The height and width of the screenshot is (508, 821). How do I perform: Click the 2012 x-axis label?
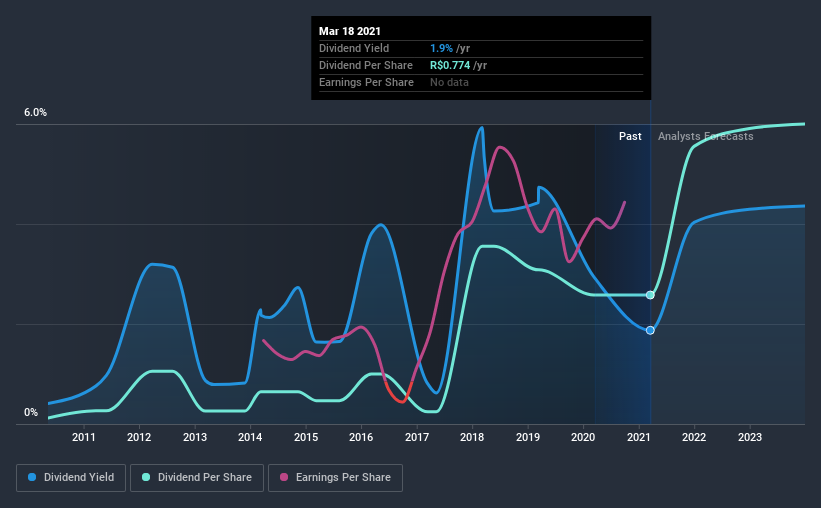tap(139, 437)
